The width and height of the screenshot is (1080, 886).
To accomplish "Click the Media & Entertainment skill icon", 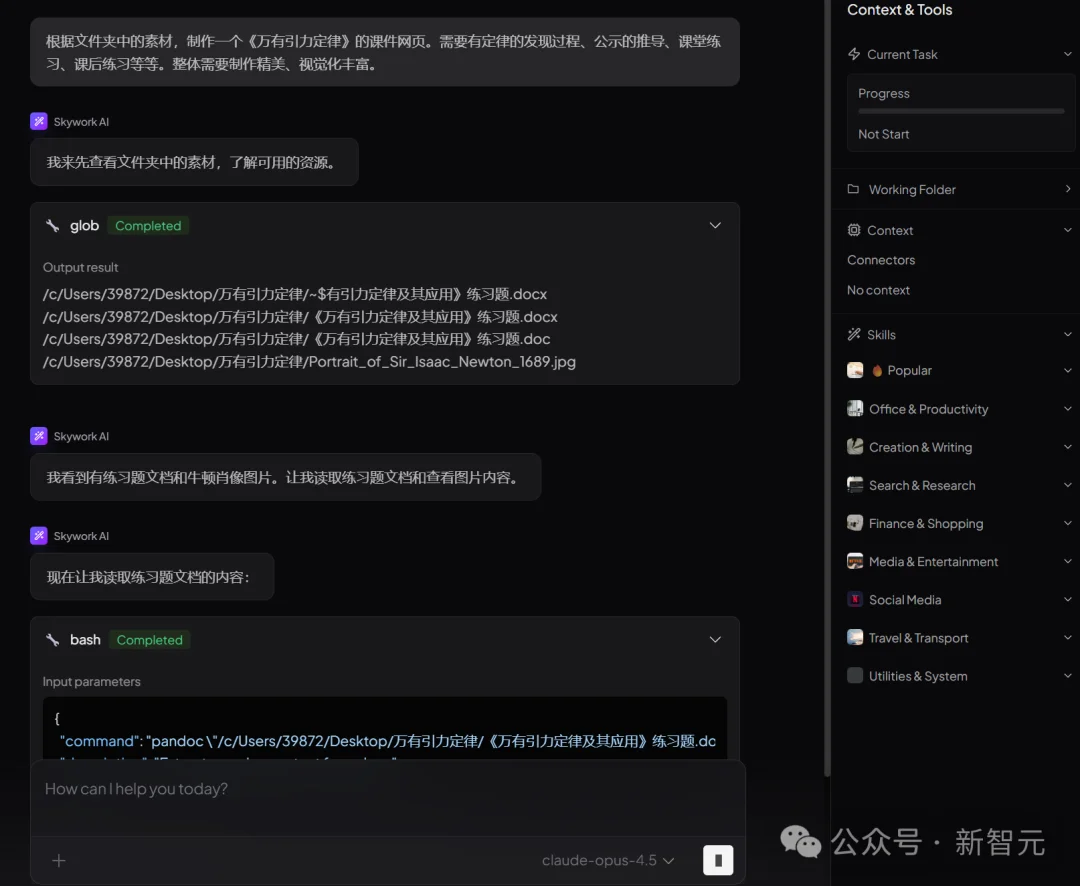I will point(855,561).
